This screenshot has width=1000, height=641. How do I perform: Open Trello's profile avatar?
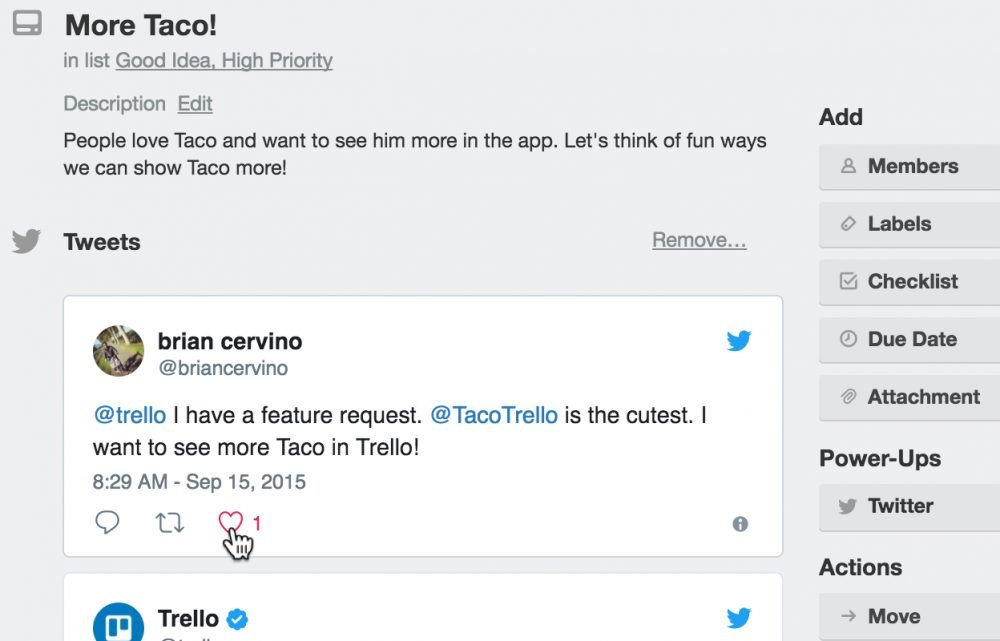click(118, 624)
